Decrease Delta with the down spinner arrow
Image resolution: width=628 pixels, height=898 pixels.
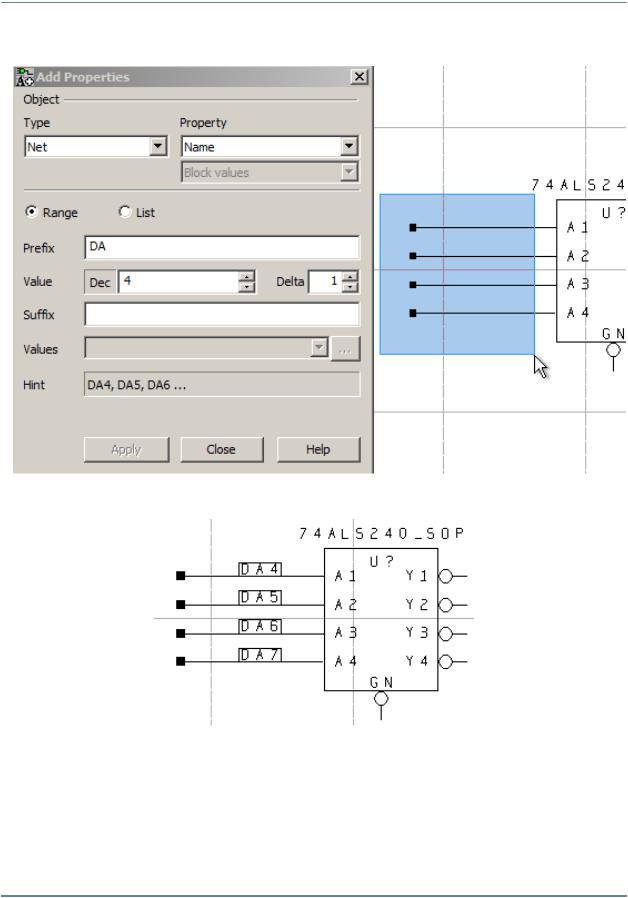(350, 287)
